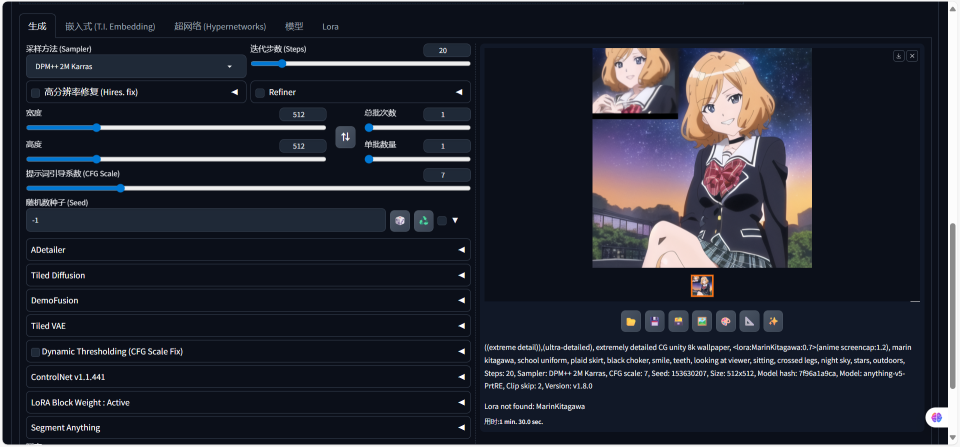This screenshot has height=447, width=960.
Task: Send image to inpaint palette icon
Action: 726,321
